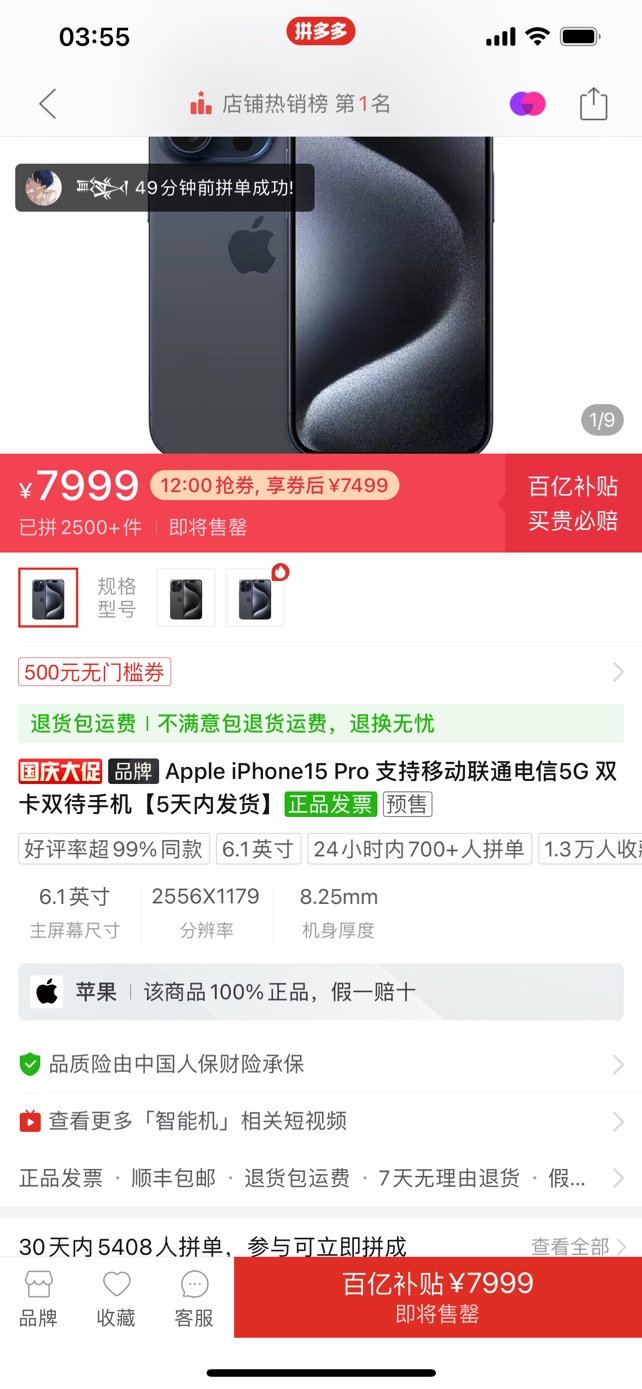
Task: Tap the 百亿补贴 ¥7999 buy button
Action: (438, 1297)
